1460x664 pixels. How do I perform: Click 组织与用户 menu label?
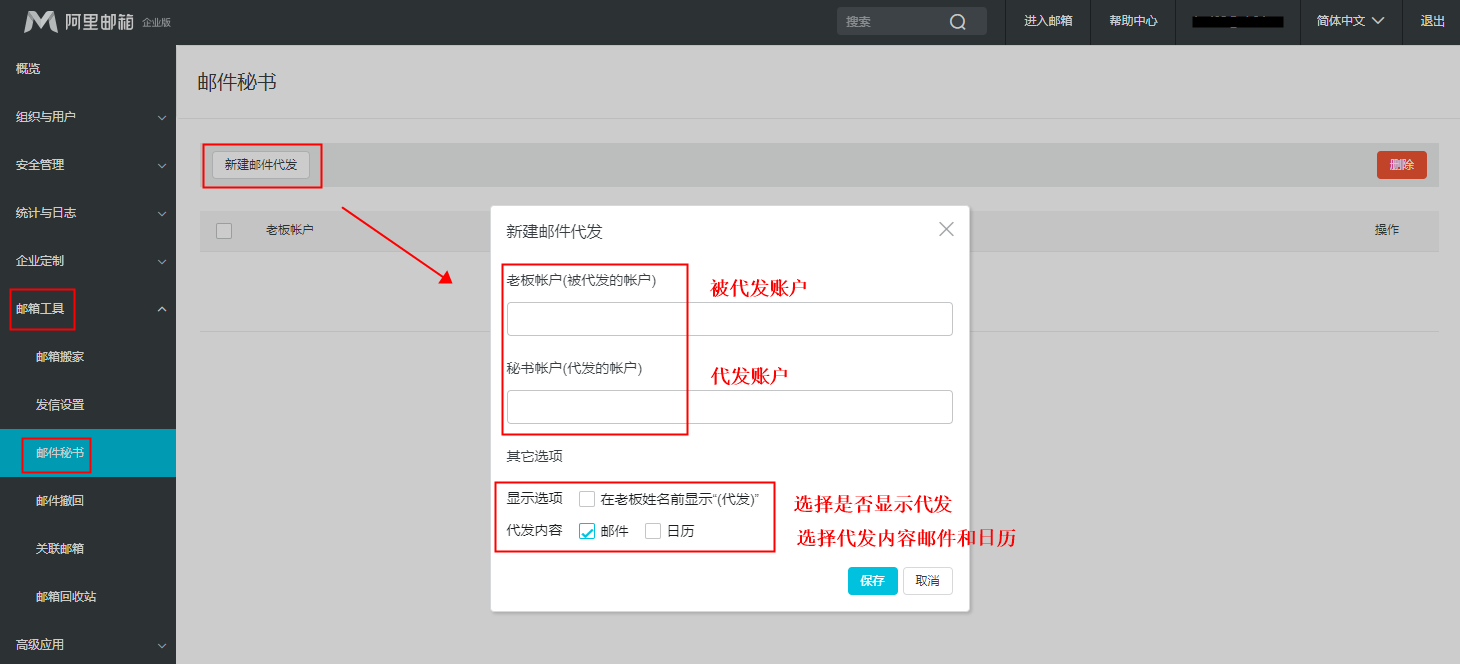click(46, 117)
